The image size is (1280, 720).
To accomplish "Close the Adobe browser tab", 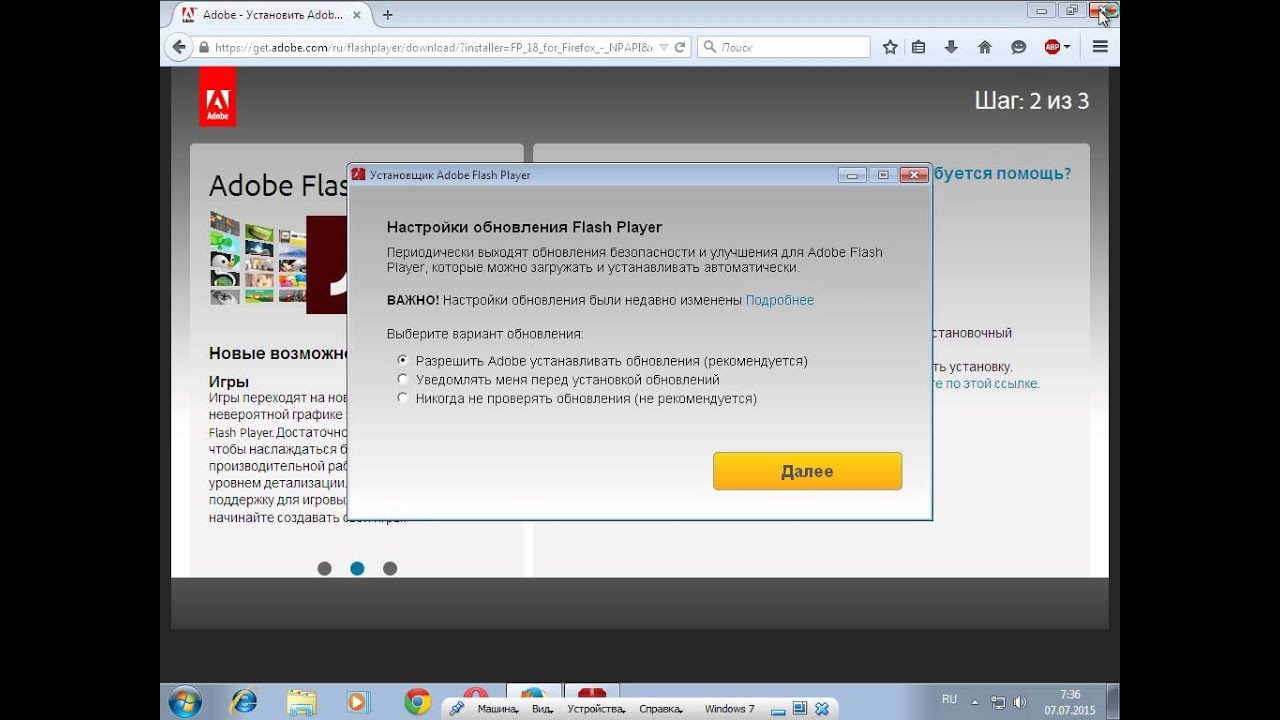I will click(x=355, y=15).
